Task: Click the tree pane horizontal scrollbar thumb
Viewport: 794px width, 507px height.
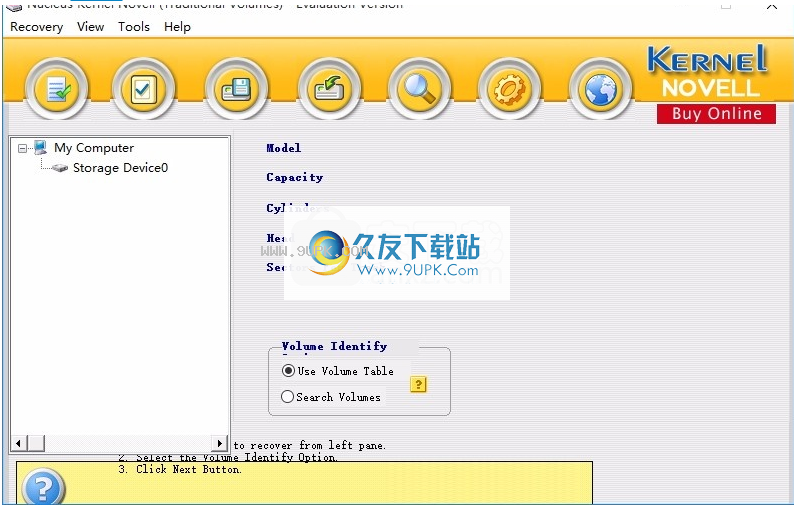Action: tap(36, 444)
